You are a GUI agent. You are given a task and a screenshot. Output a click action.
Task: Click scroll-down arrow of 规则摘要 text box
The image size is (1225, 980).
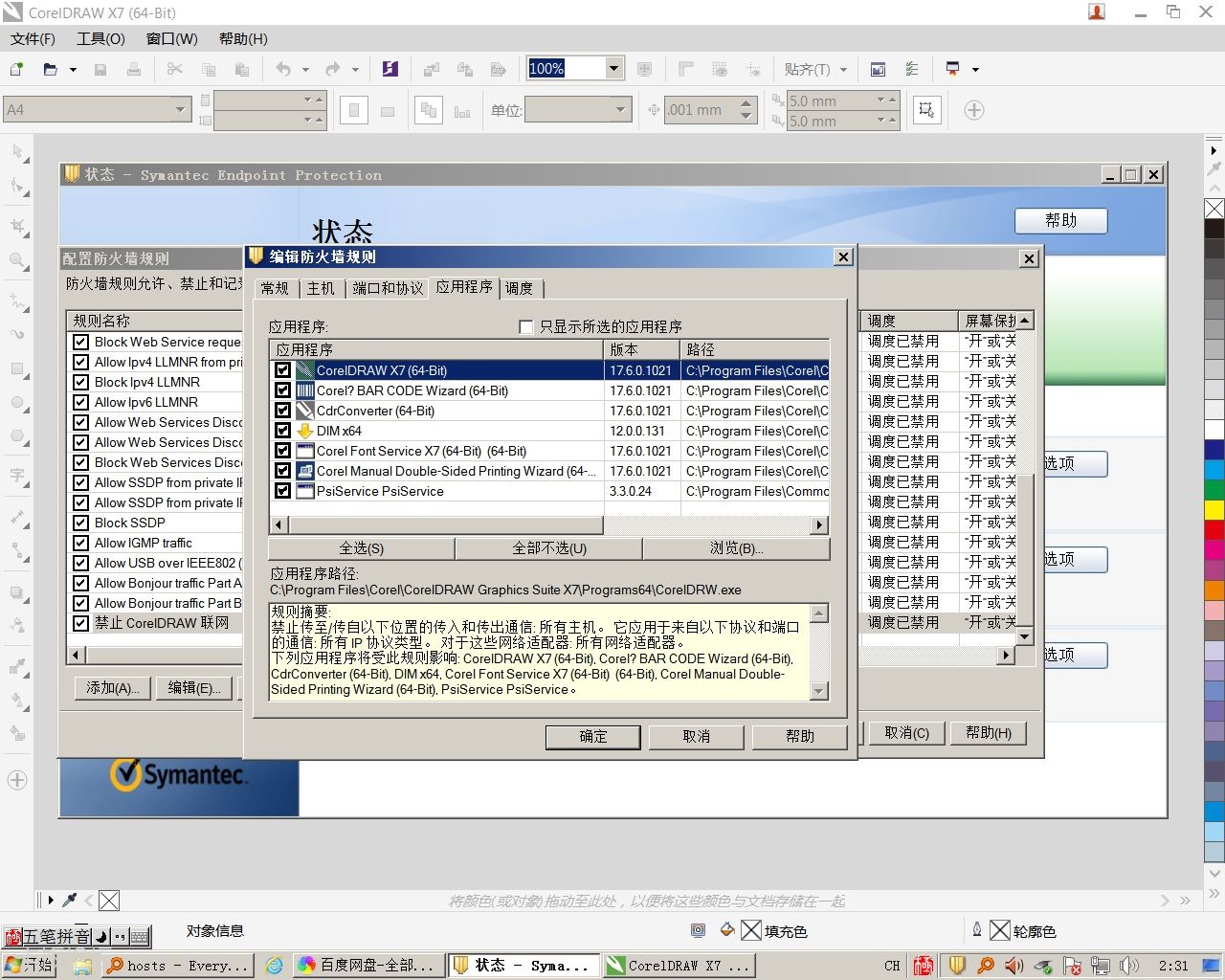coord(819,691)
